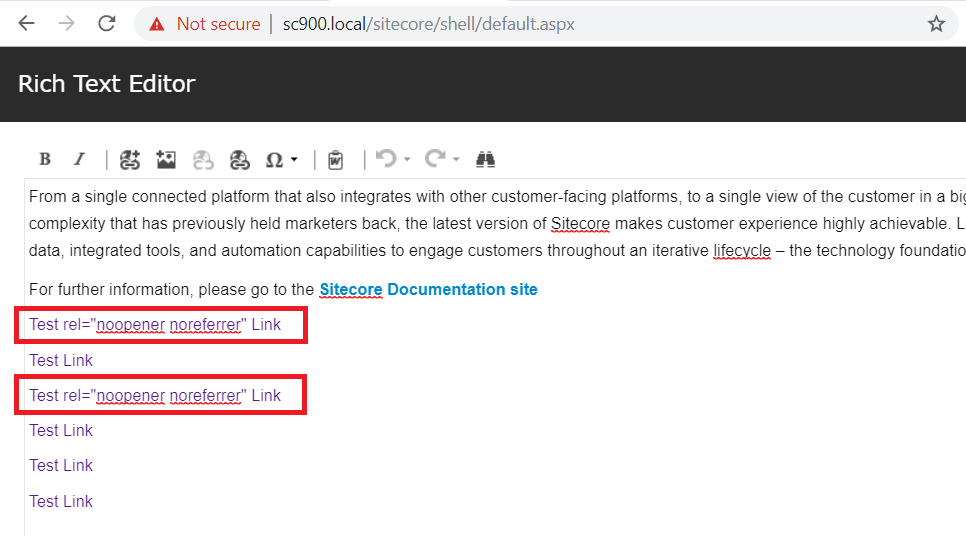966x536 pixels.
Task: Open the Hyperlink Manager icon
Action: (240, 159)
